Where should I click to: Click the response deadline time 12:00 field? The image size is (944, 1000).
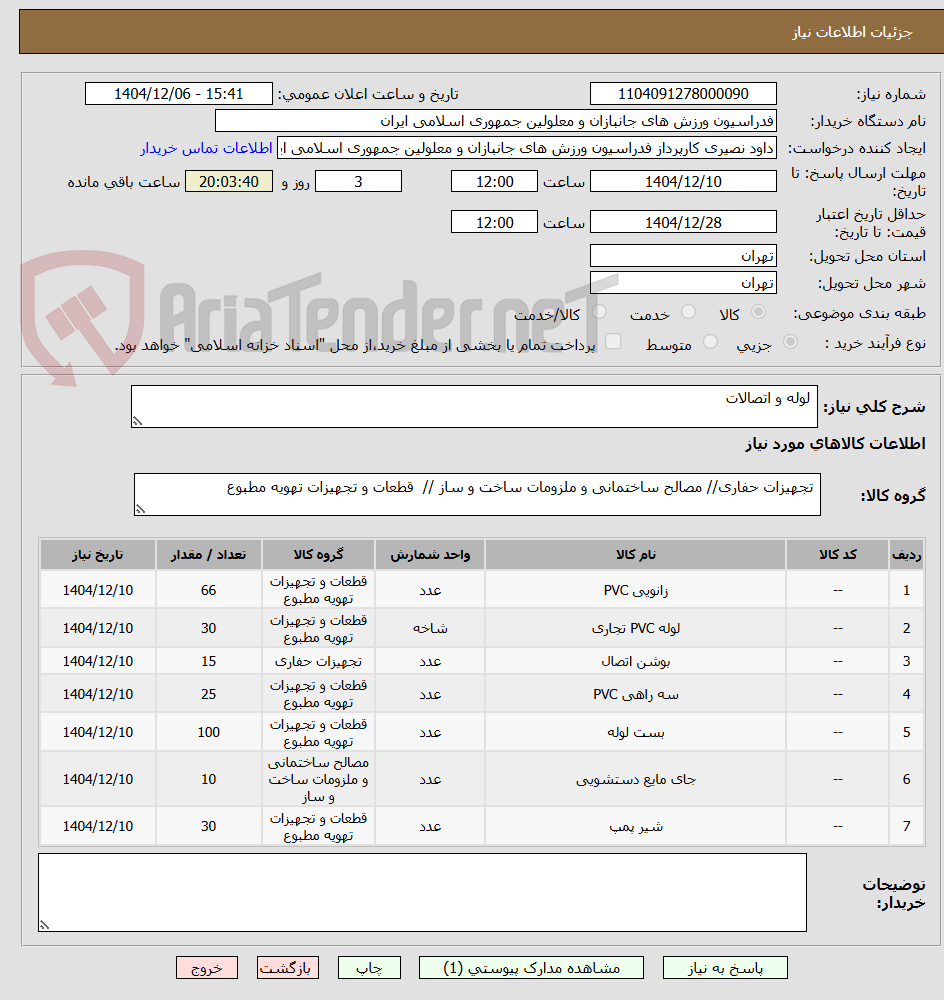pos(494,182)
